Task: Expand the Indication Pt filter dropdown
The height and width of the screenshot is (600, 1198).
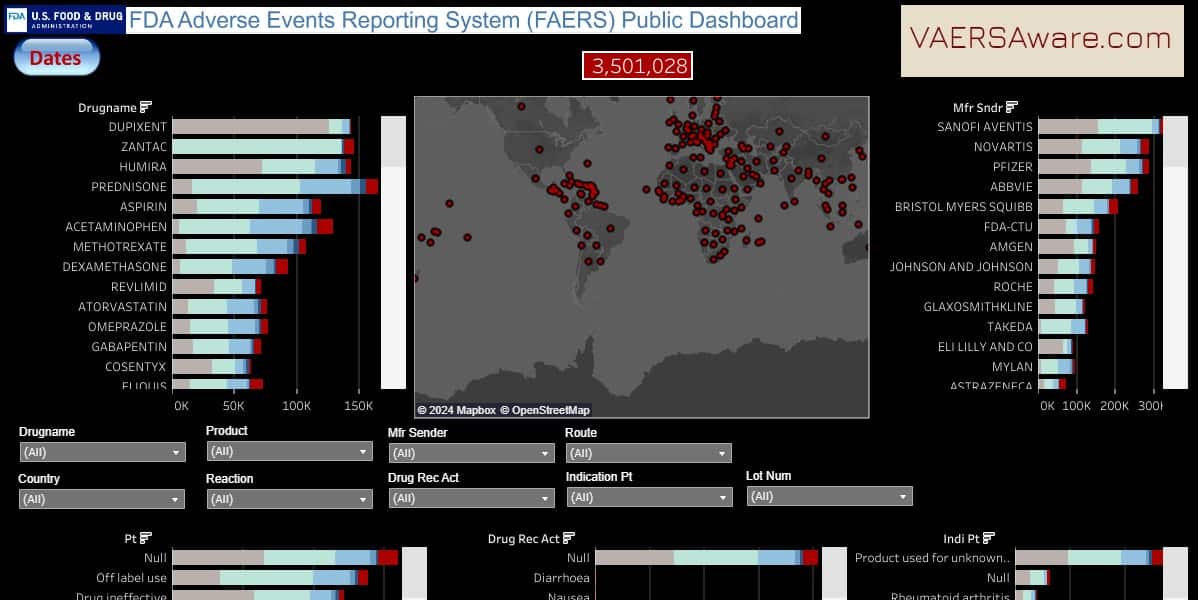Action: [x=650, y=498]
